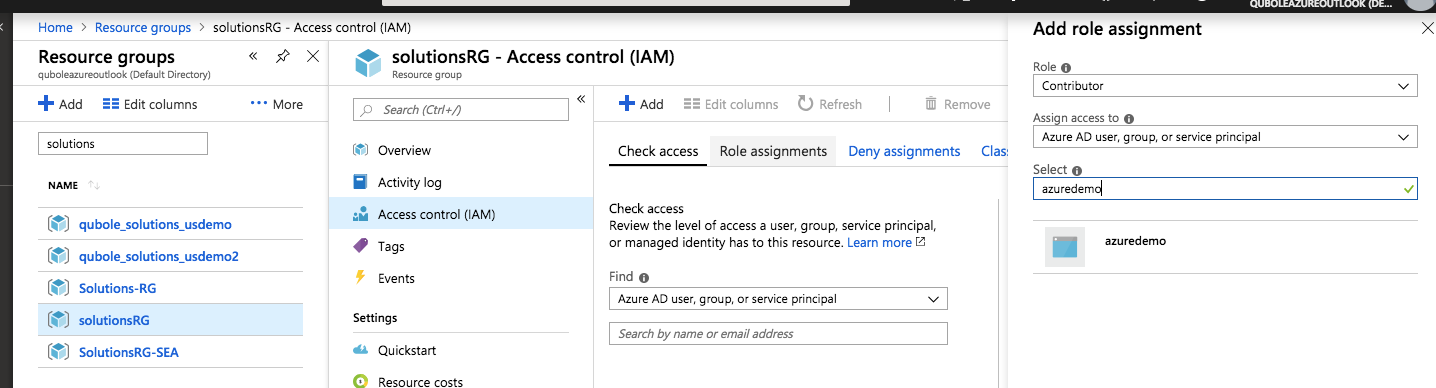Switch to Role assignments tab

click(x=773, y=151)
